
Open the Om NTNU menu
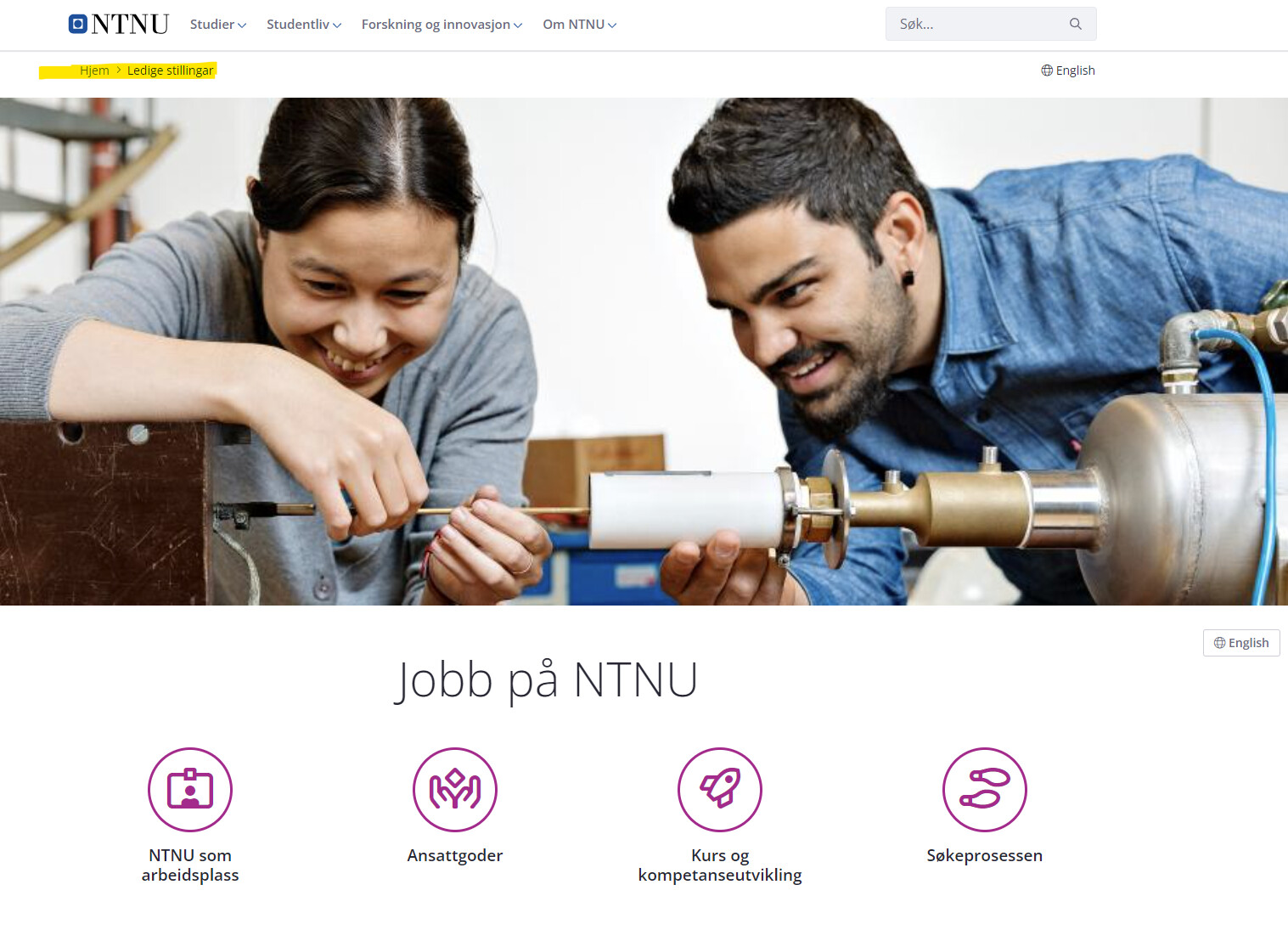click(x=580, y=25)
